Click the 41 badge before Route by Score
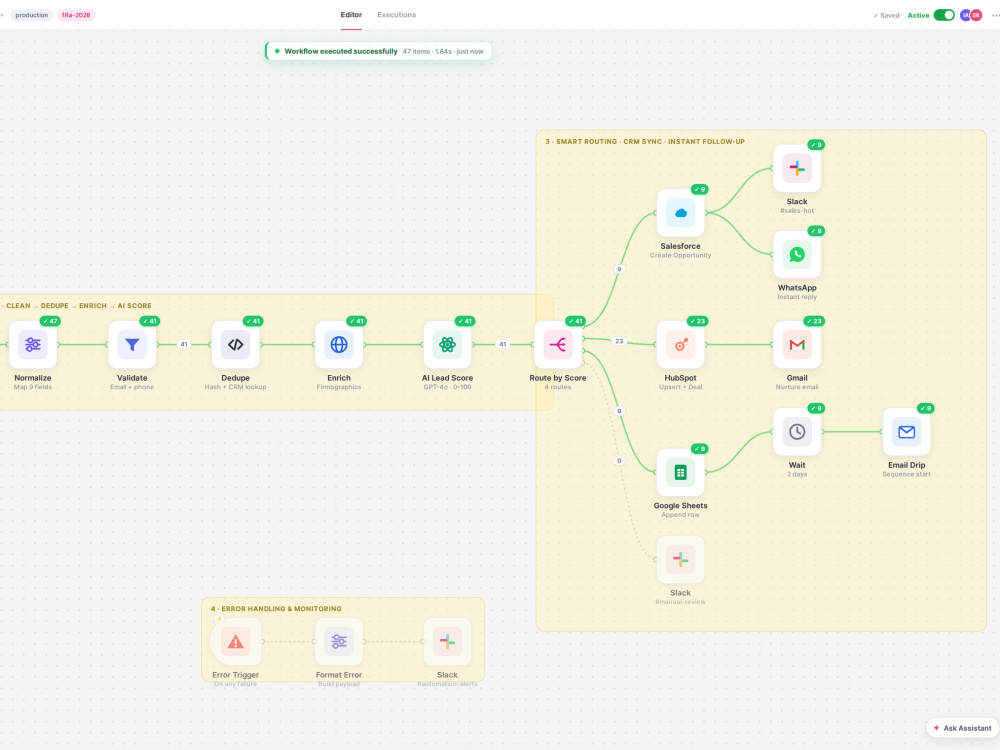The height and width of the screenshot is (750, 1000). pos(503,344)
